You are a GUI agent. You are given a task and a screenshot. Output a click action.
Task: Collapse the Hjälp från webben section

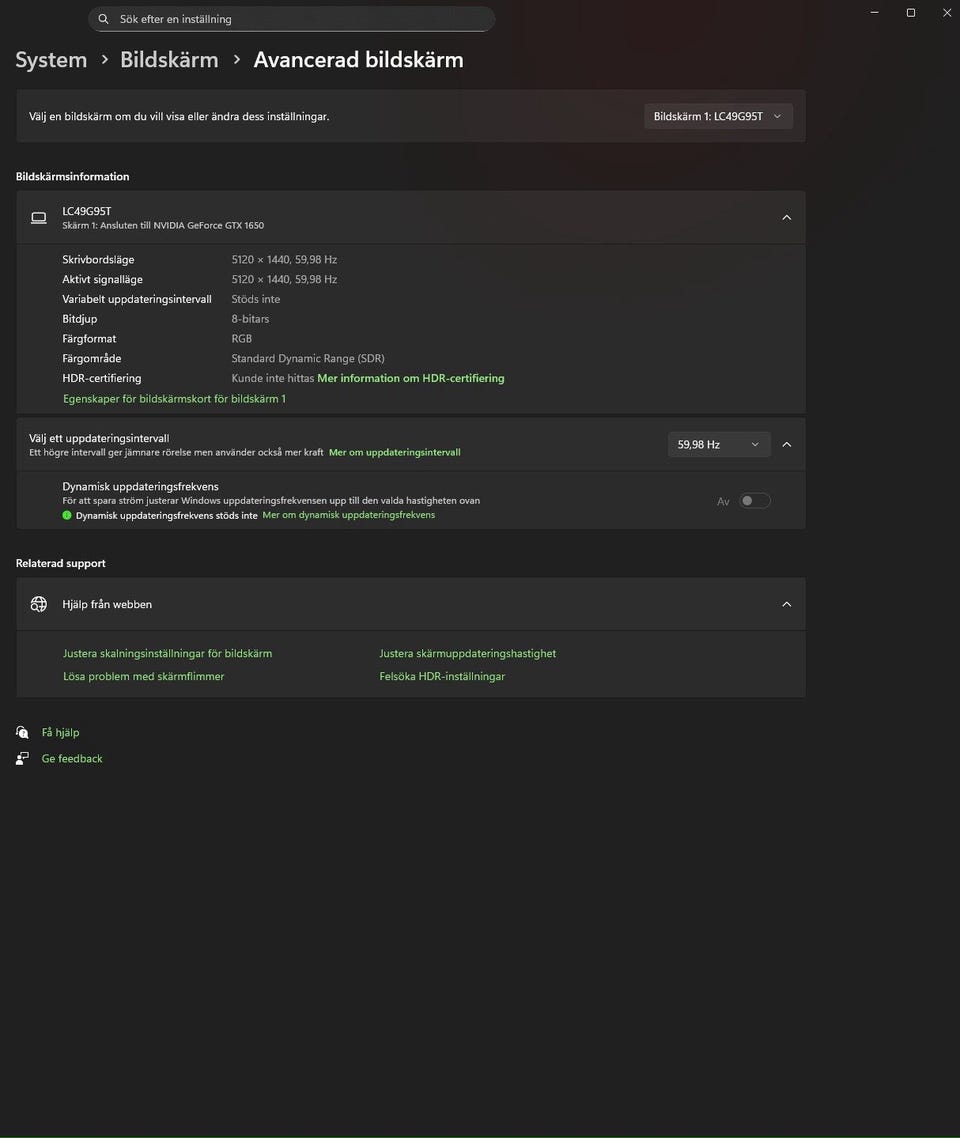[x=786, y=604]
